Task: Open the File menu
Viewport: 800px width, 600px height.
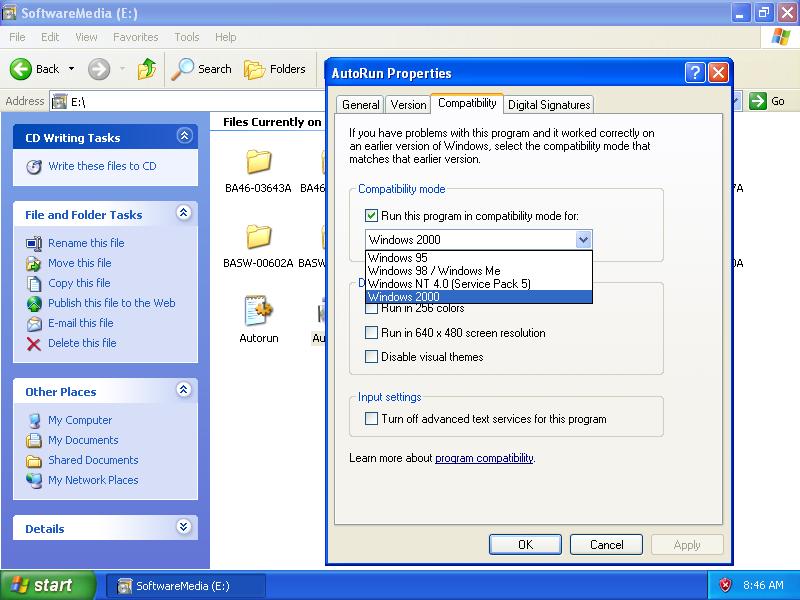Action: (17, 37)
